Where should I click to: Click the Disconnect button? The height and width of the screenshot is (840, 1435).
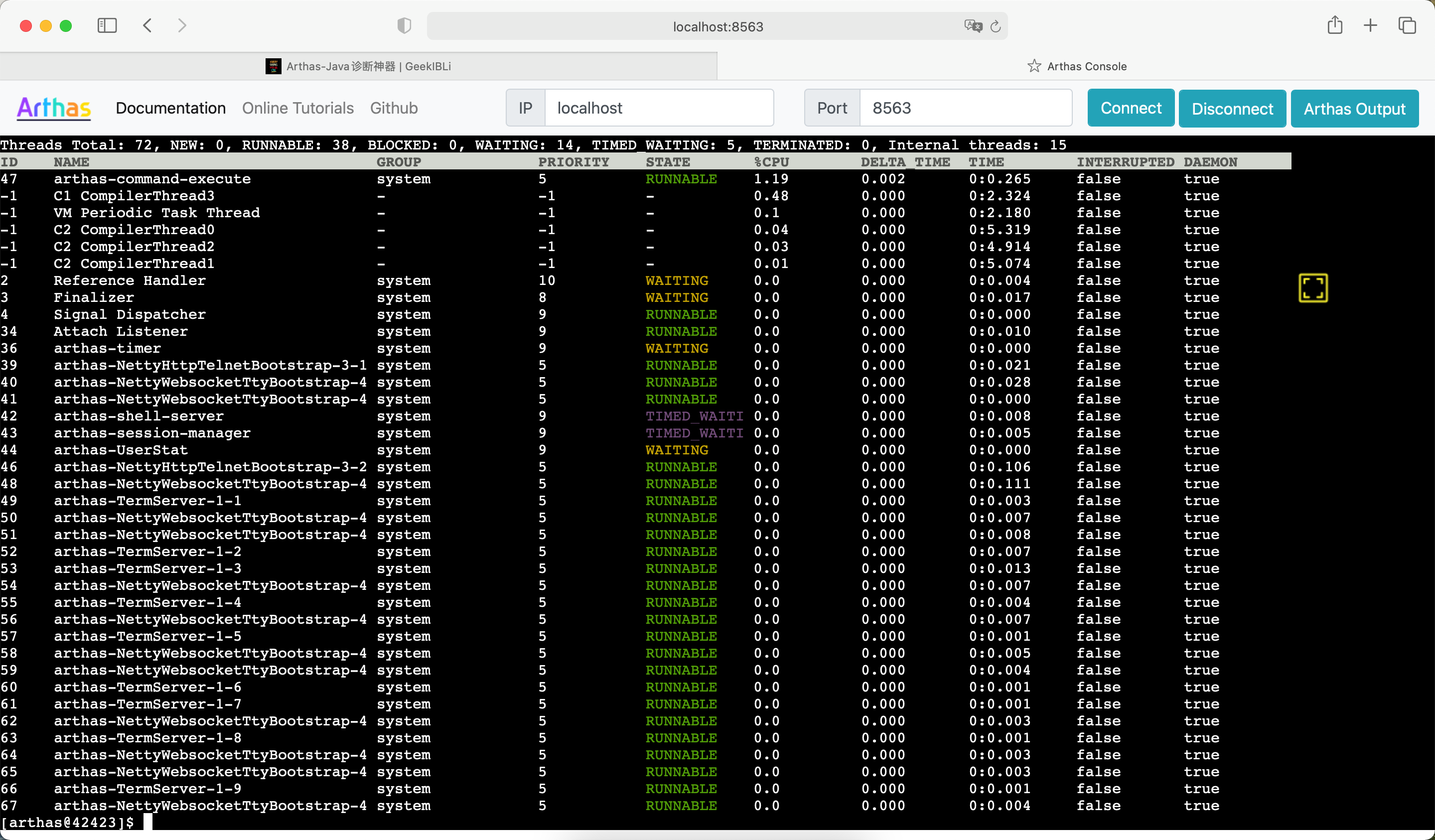click(1232, 108)
